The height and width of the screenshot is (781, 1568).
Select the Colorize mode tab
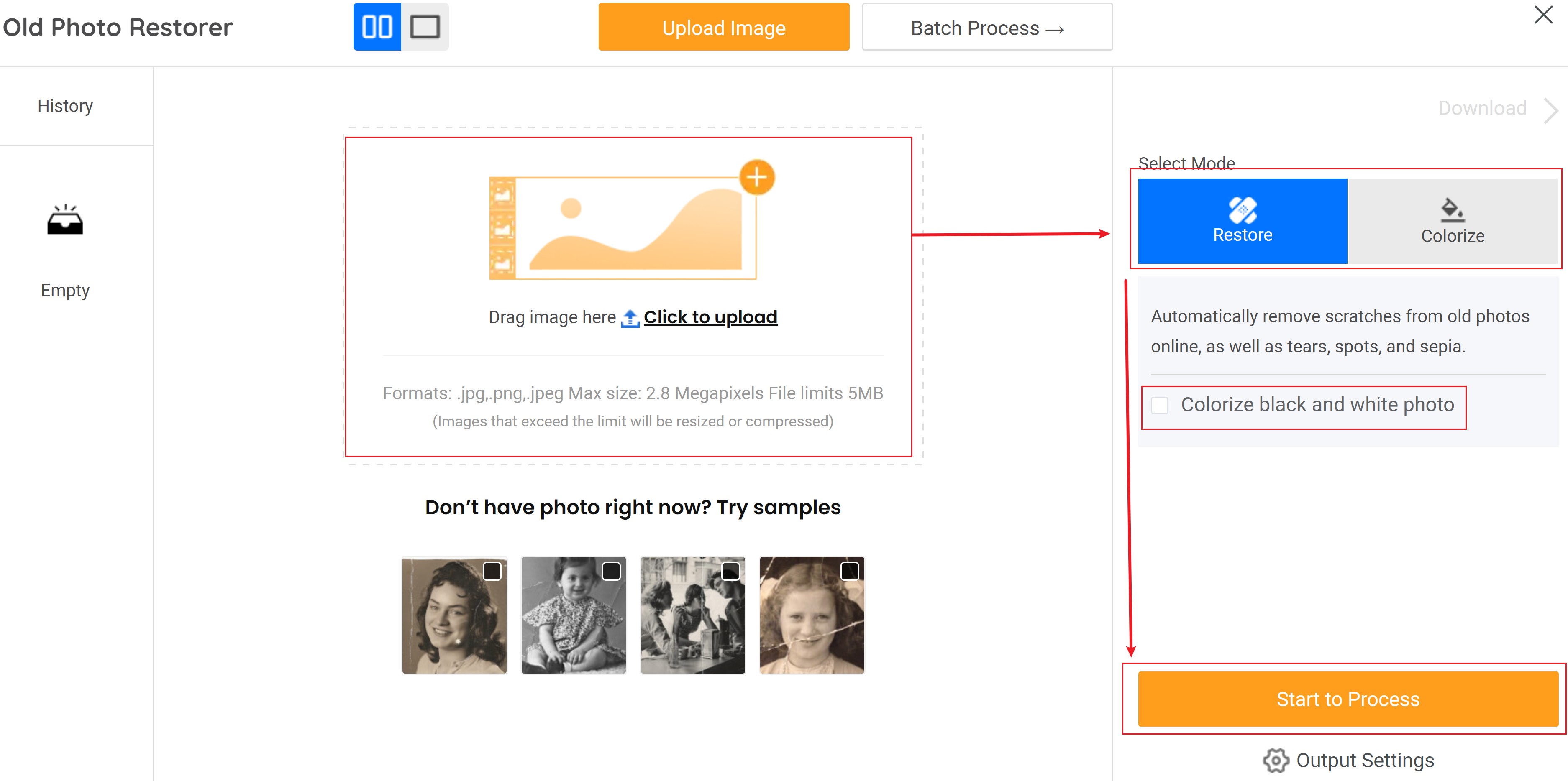tap(1453, 221)
